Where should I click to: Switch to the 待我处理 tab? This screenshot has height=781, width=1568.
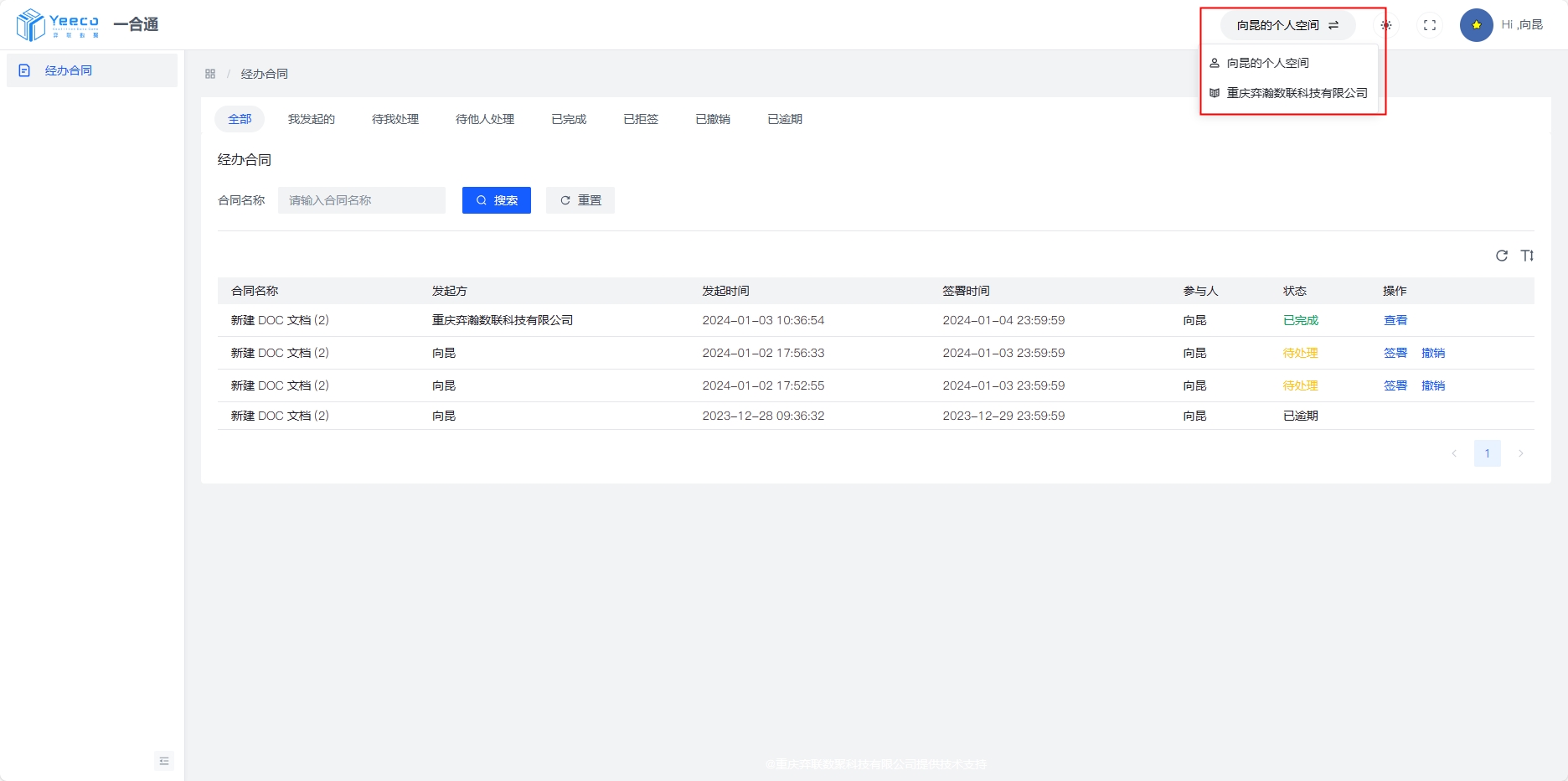tap(395, 119)
